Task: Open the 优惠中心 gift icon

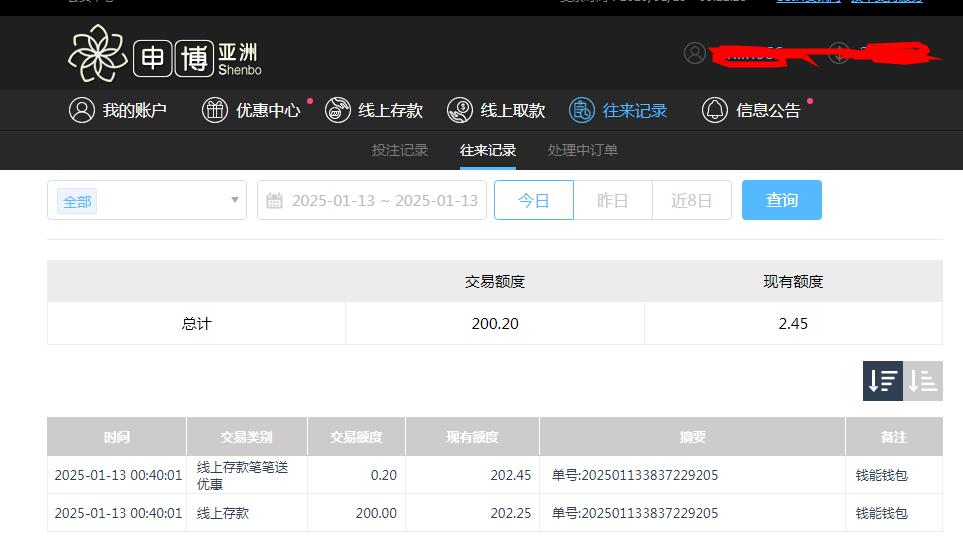Action: (215, 110)
